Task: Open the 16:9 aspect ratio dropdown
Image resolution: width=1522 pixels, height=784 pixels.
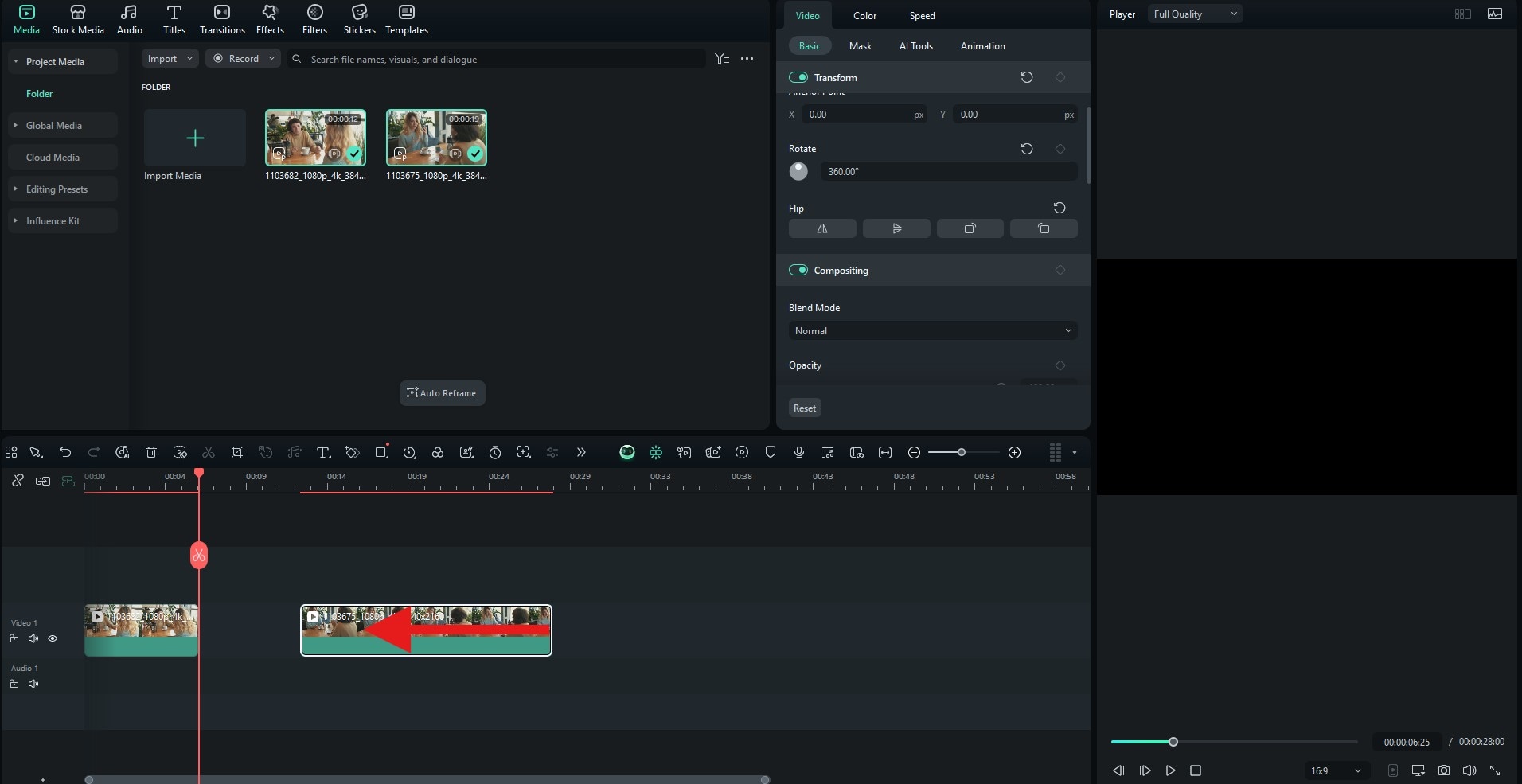Action: pos(1336,770)
